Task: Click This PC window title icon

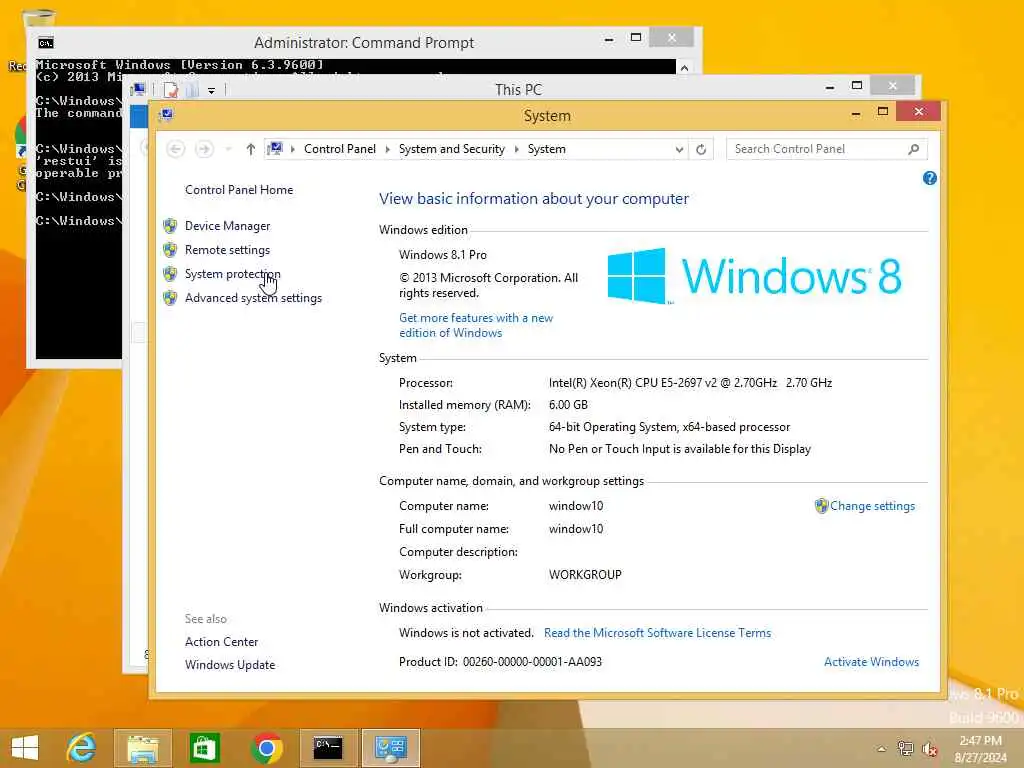Action: click(x=138, y=89)
